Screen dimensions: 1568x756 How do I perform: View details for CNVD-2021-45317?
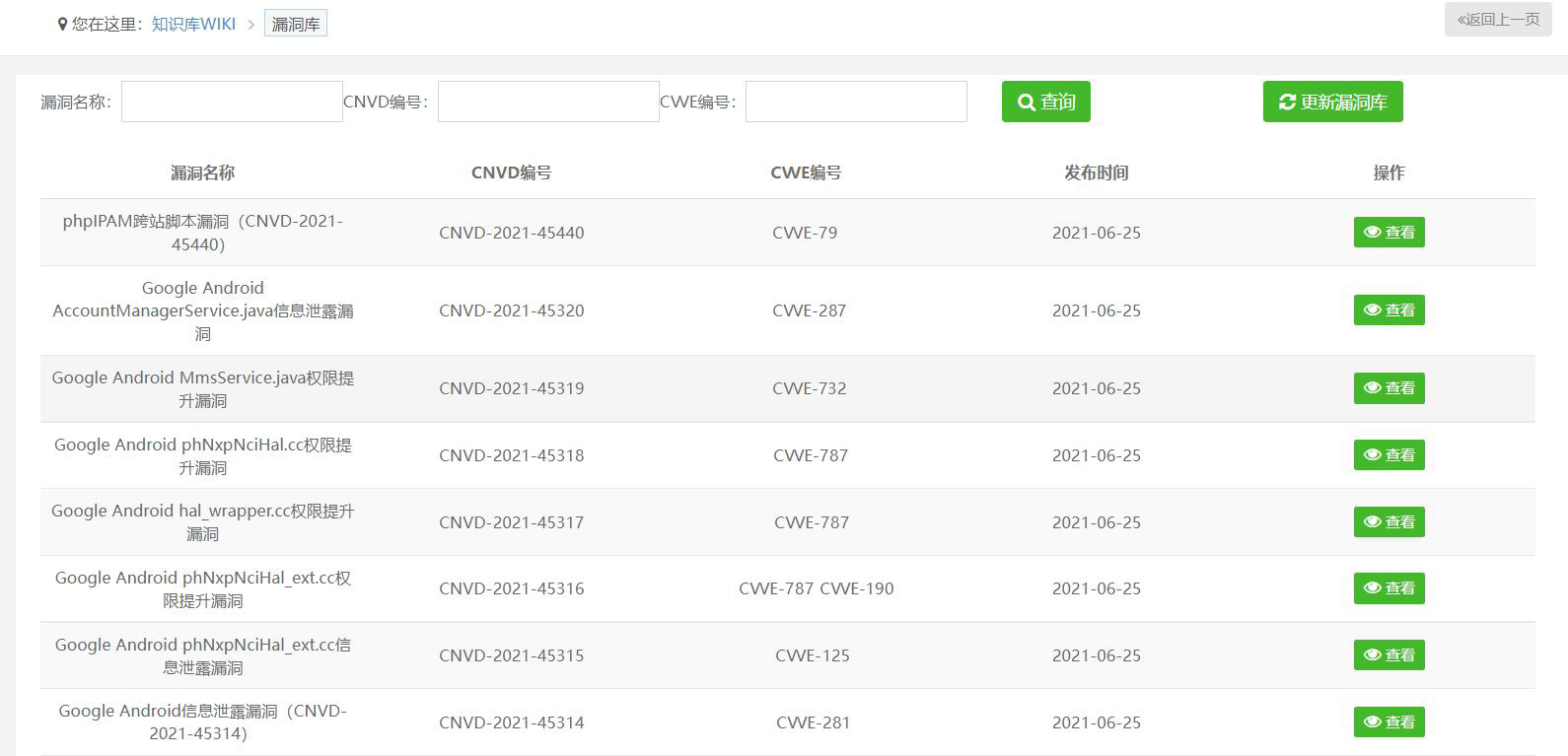pos(1389,522)
